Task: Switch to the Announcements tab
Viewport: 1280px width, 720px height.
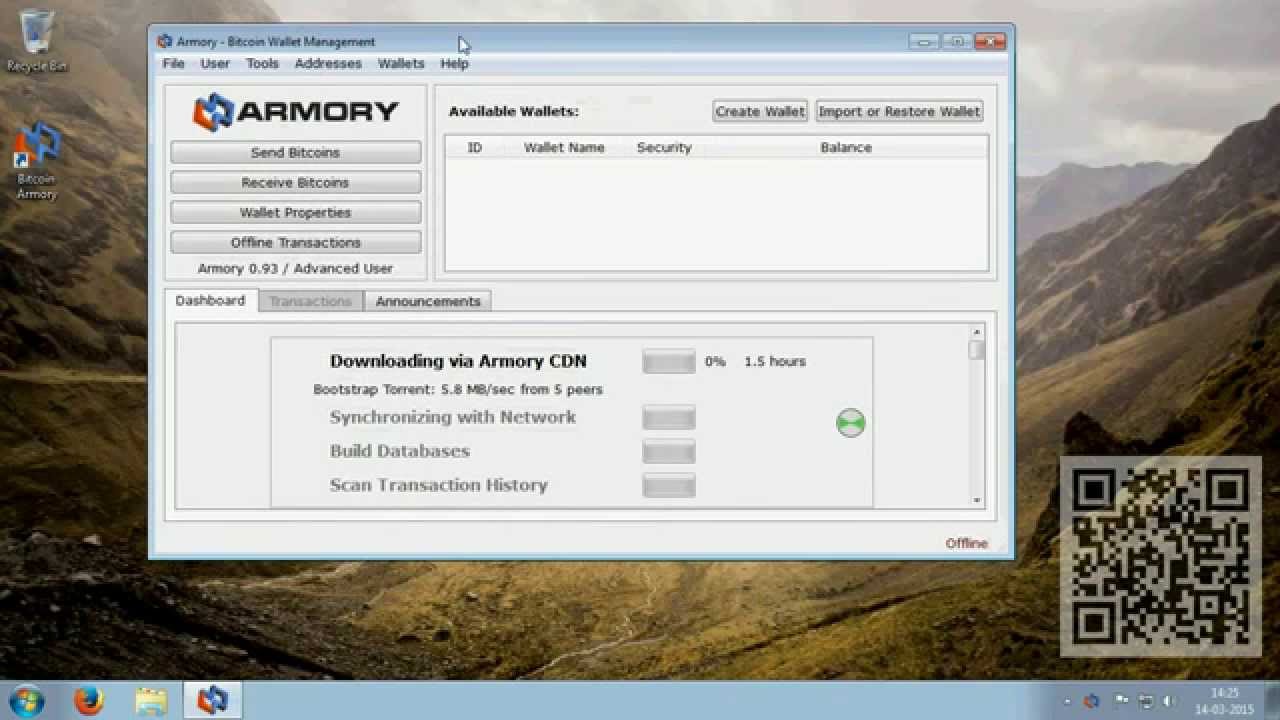Action: tap(428, 301)
